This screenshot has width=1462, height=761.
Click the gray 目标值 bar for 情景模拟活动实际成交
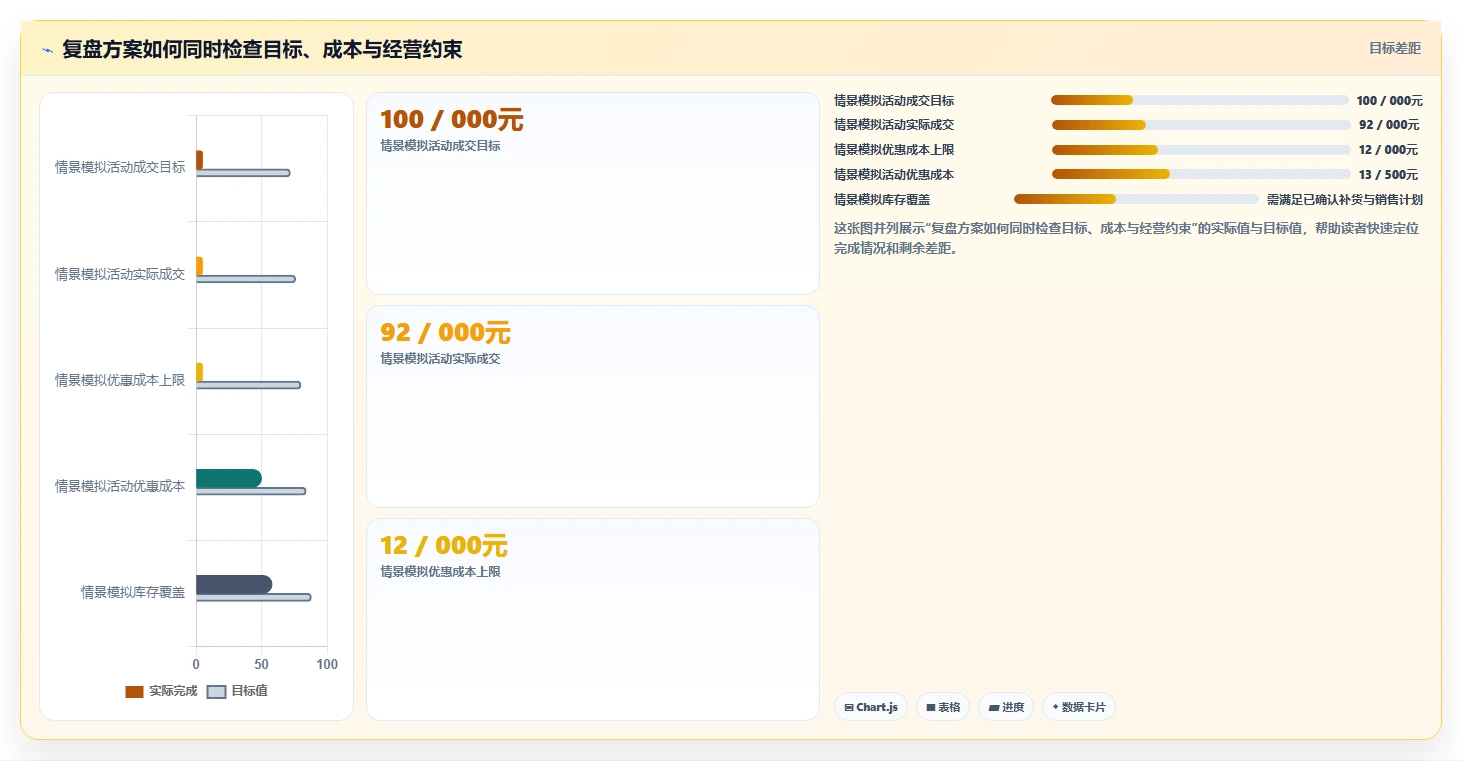tap(246, 279)
